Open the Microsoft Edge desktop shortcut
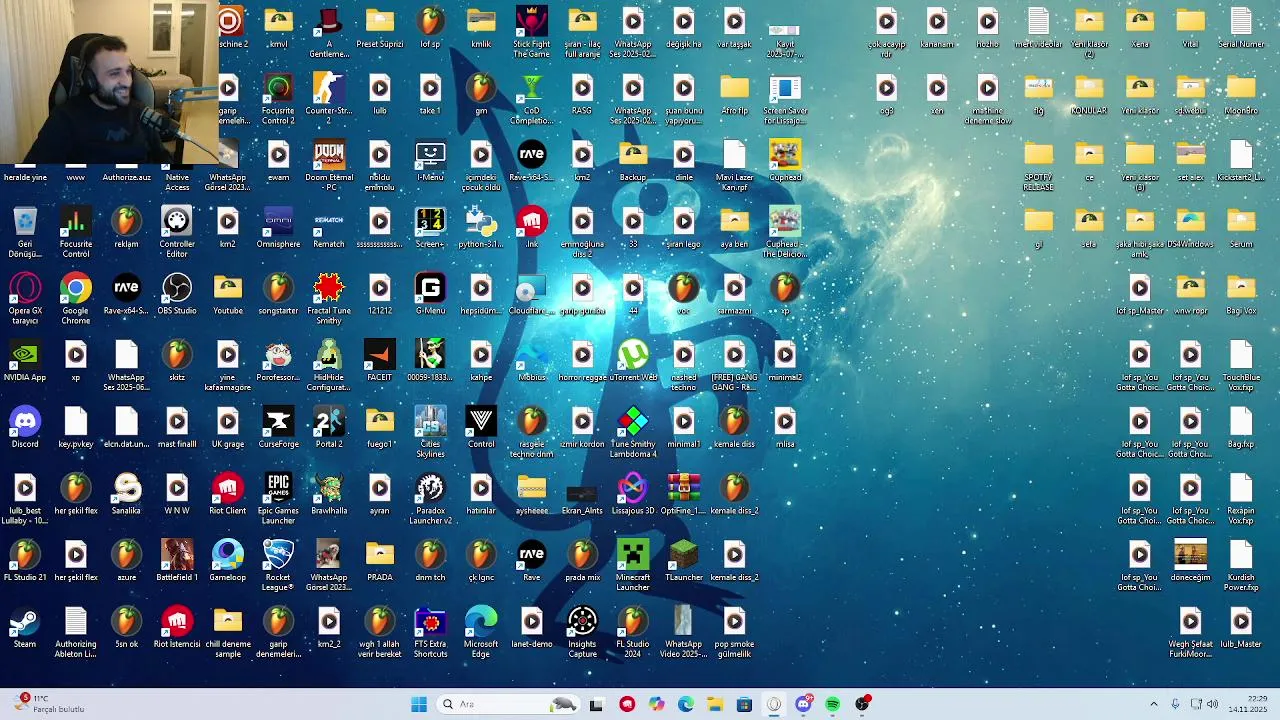 click(x=480, y=633)
